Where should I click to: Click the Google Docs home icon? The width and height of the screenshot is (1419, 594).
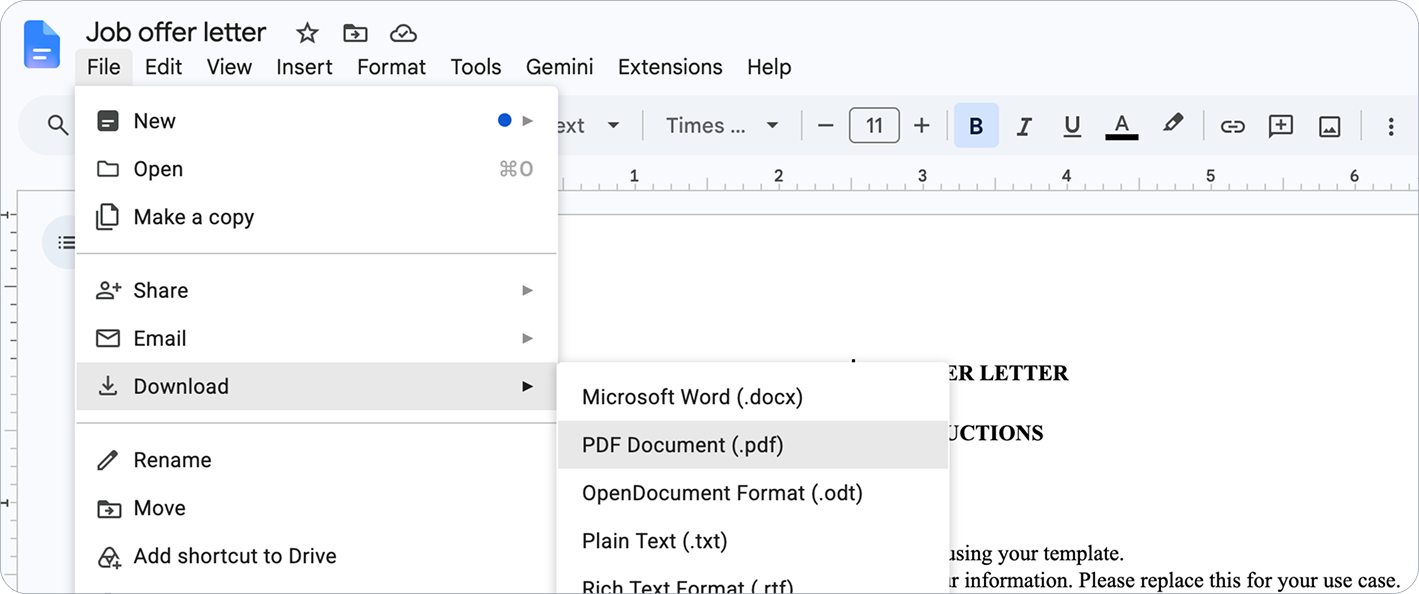point(42,45)
